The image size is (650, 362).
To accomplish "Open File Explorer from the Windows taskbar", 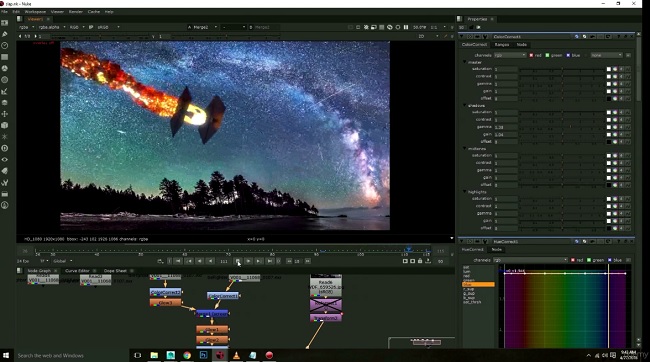I will coord(154,355).
